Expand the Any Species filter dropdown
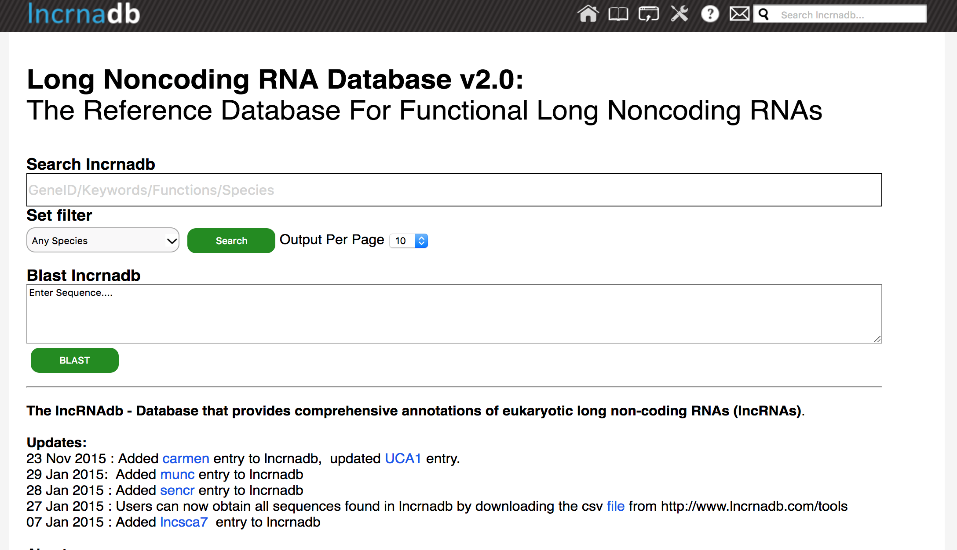 (x=103, y=241)
